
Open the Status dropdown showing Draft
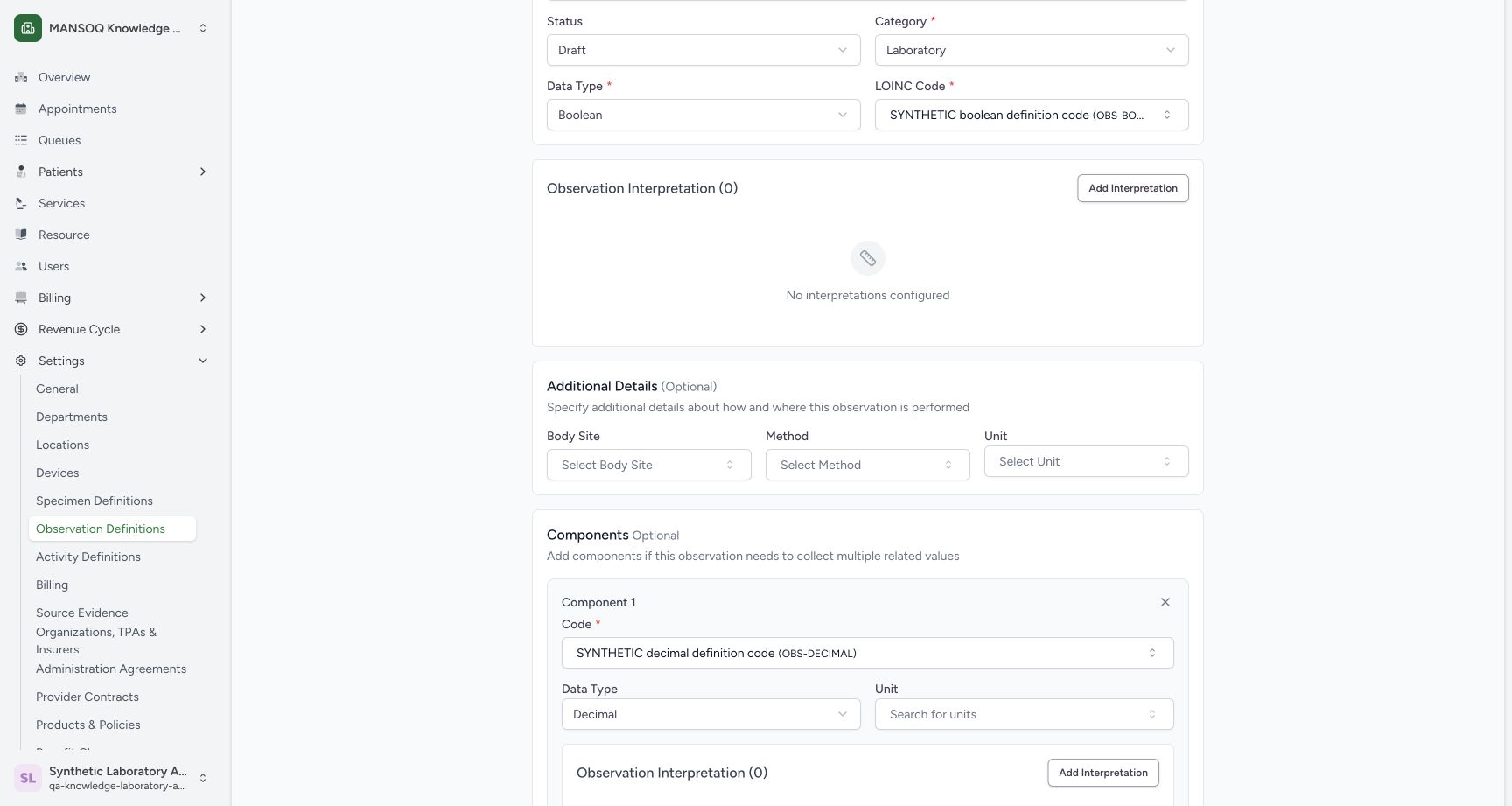pos(703,50)
